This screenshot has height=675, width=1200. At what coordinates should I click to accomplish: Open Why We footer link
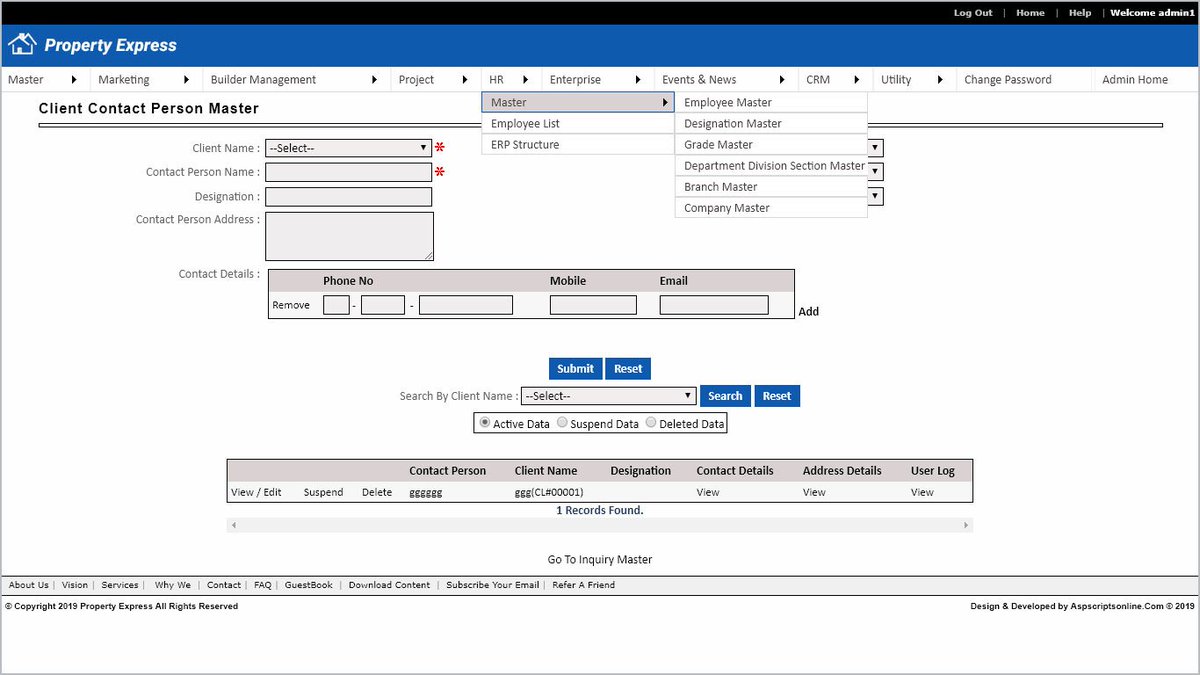[x=173, y=585]
